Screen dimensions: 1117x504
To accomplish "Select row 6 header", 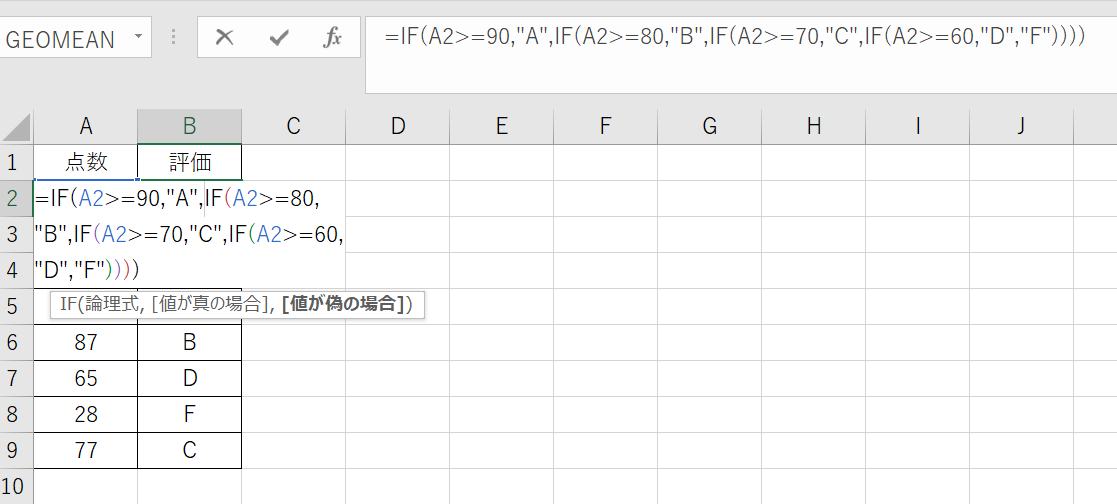I will click(14, 342).
